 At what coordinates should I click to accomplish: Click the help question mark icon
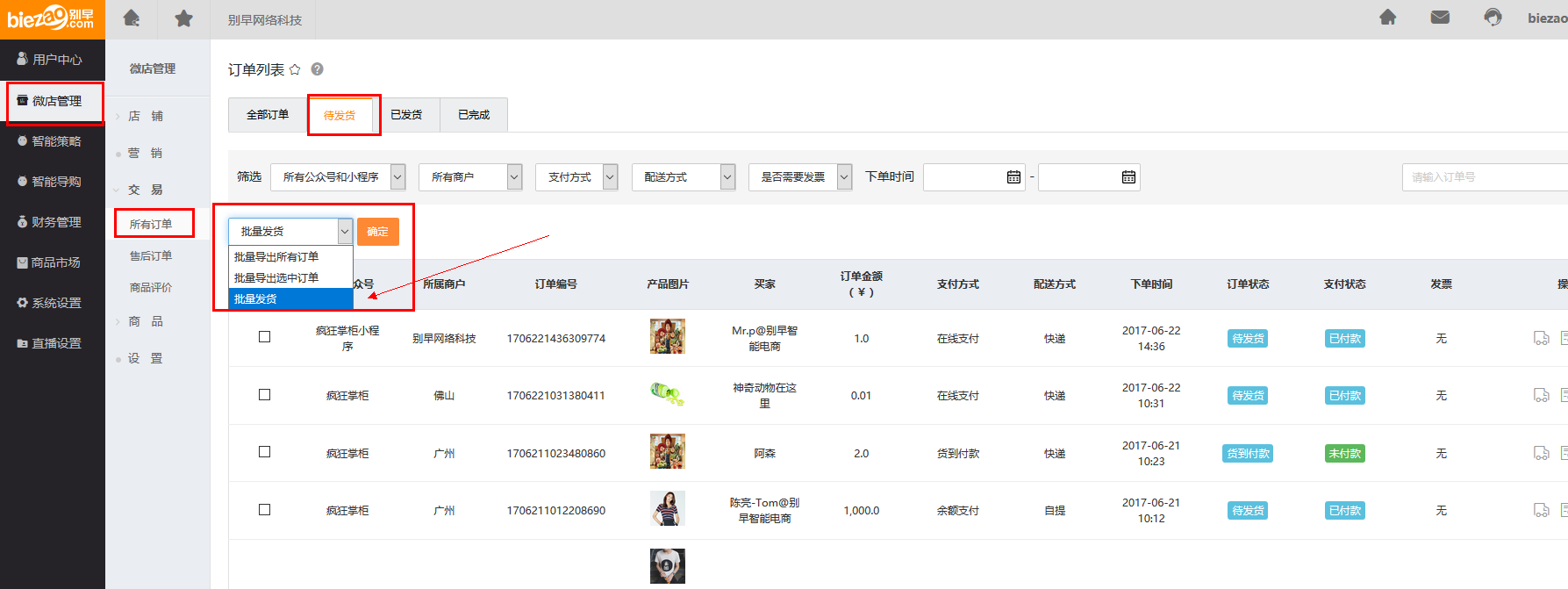point(318,69)
